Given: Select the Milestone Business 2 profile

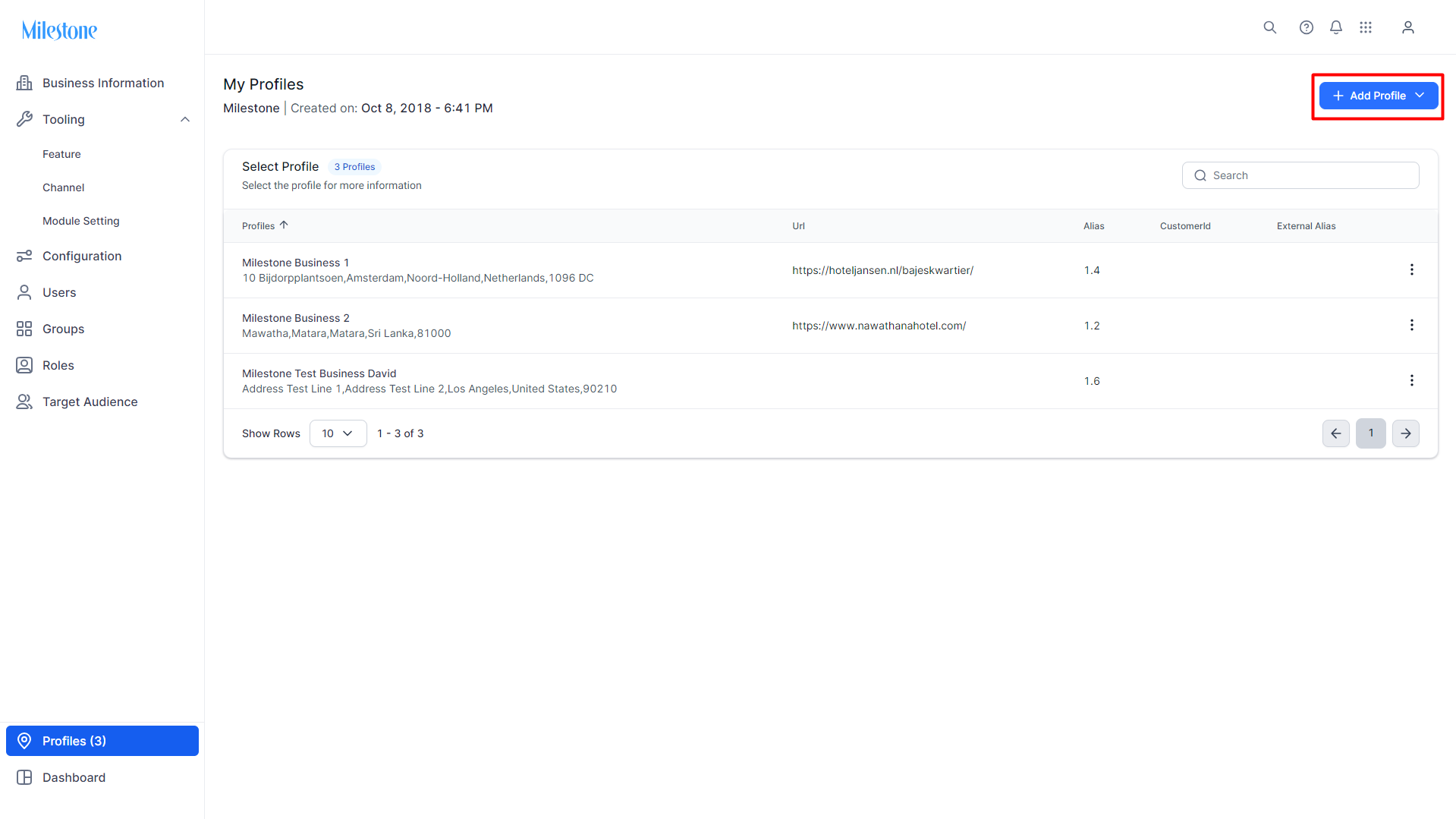Looking at the screenshot, I should coord(295,318).
